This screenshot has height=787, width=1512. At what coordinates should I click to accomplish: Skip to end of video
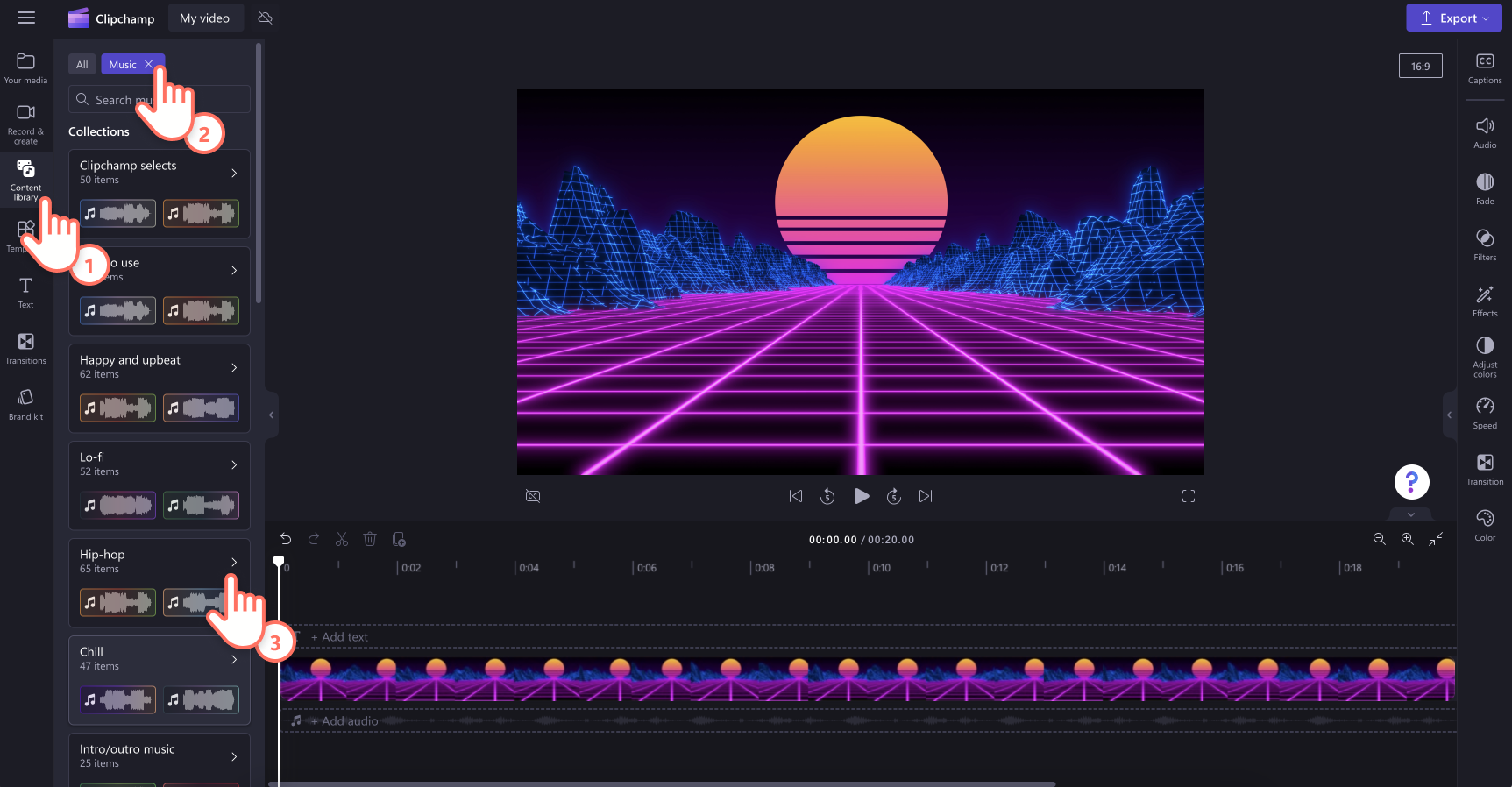point(926,496)
